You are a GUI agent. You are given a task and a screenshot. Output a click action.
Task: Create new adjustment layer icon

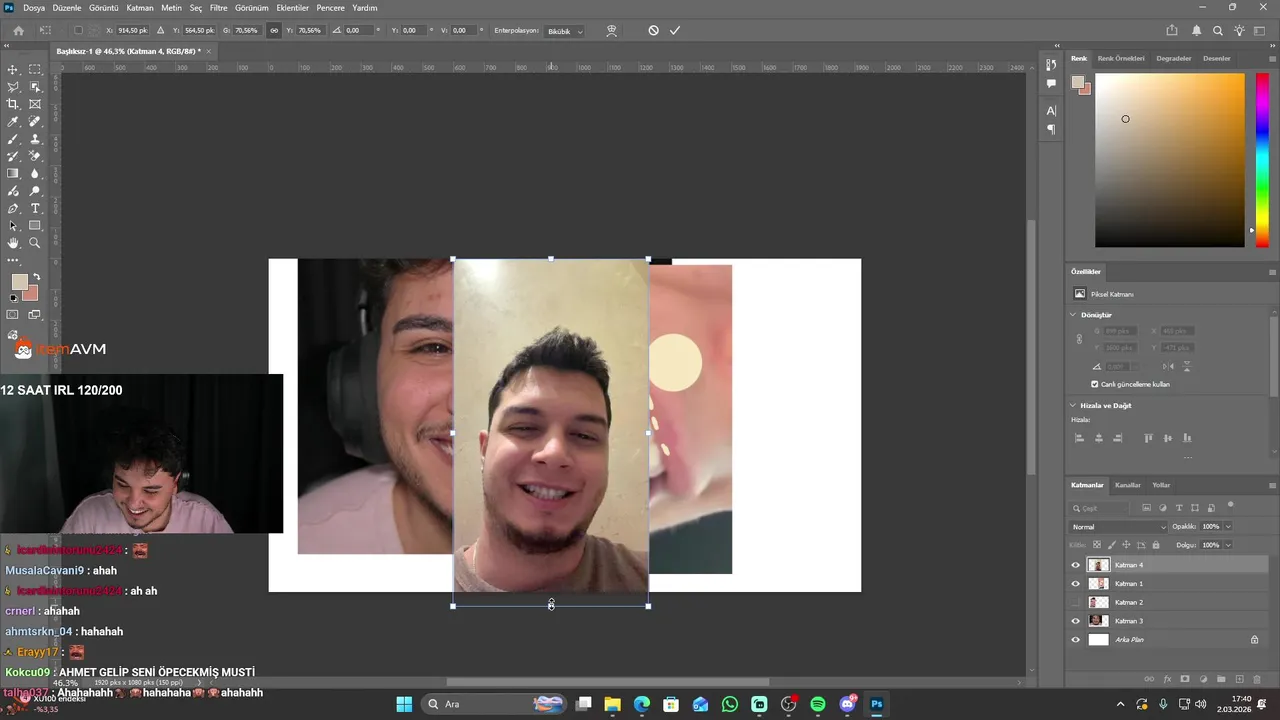click(x=1203, y=679)
